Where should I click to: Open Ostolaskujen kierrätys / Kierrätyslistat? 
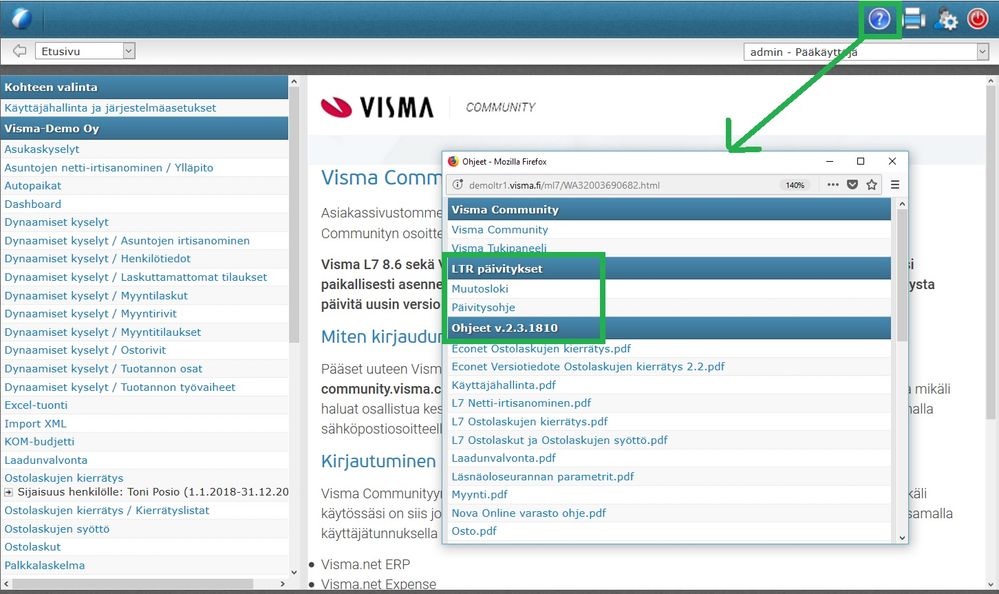(107, 511)
